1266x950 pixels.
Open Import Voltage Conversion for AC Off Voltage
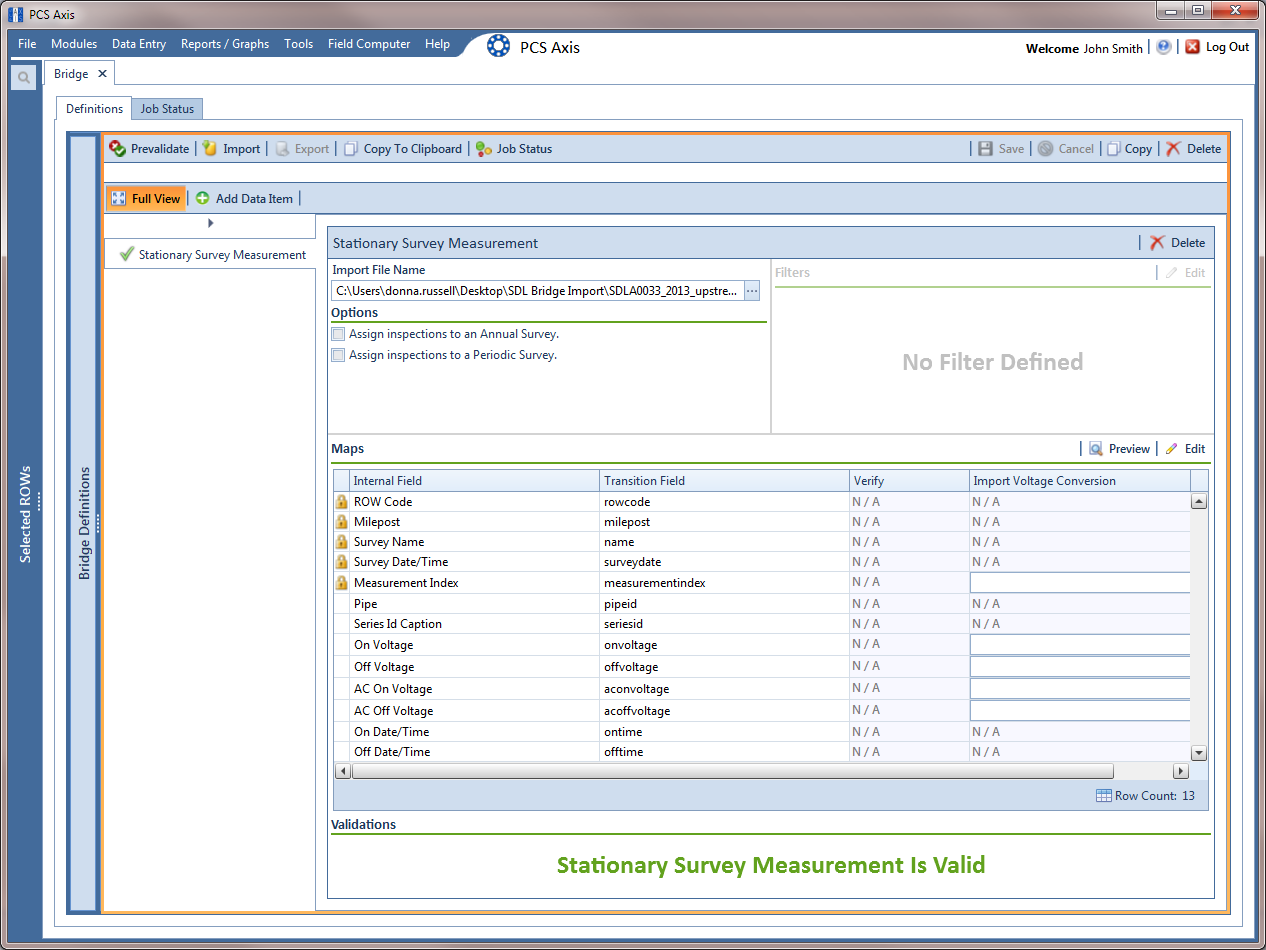pos(1080,711)
